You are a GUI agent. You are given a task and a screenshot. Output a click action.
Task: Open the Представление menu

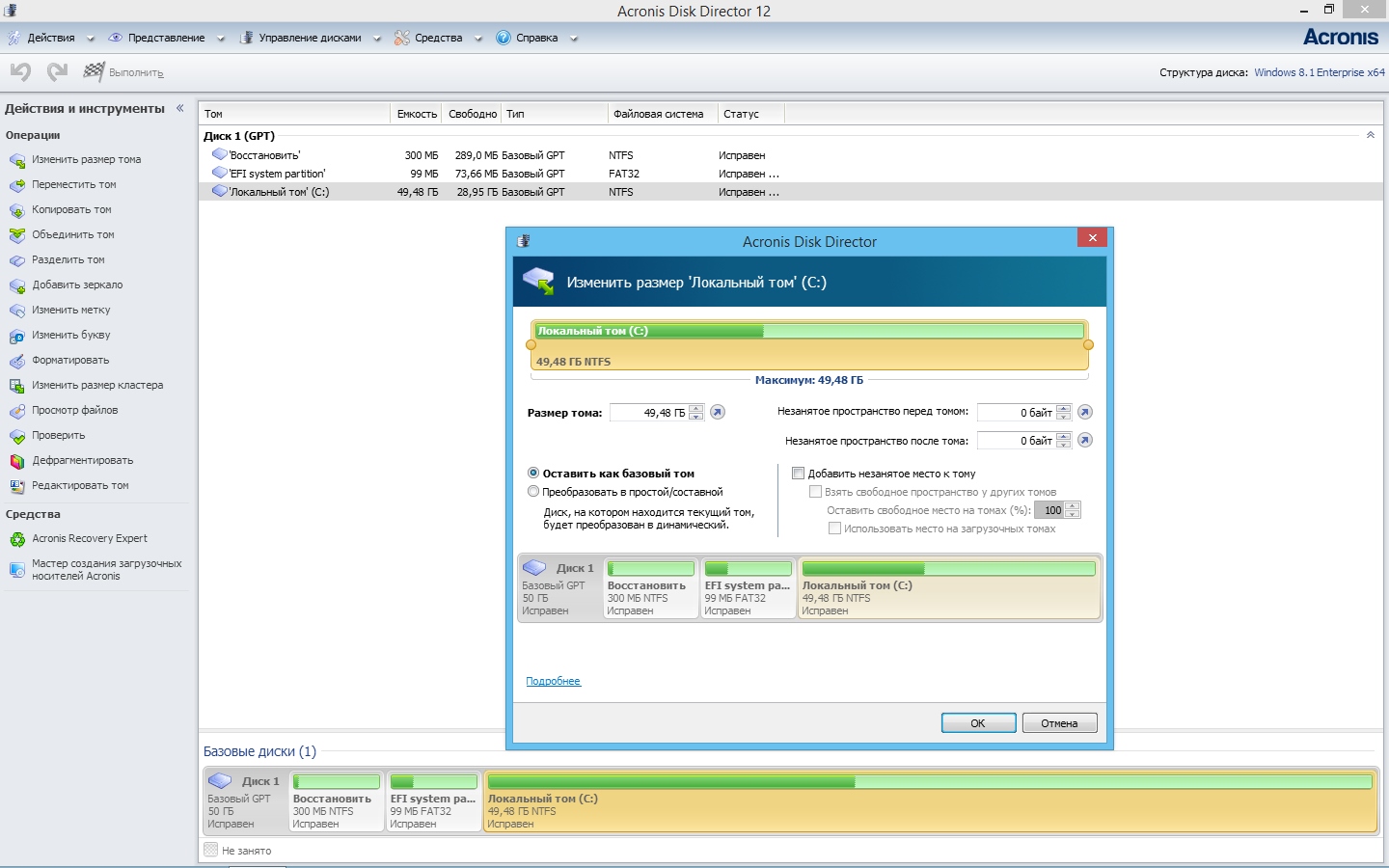166,38
